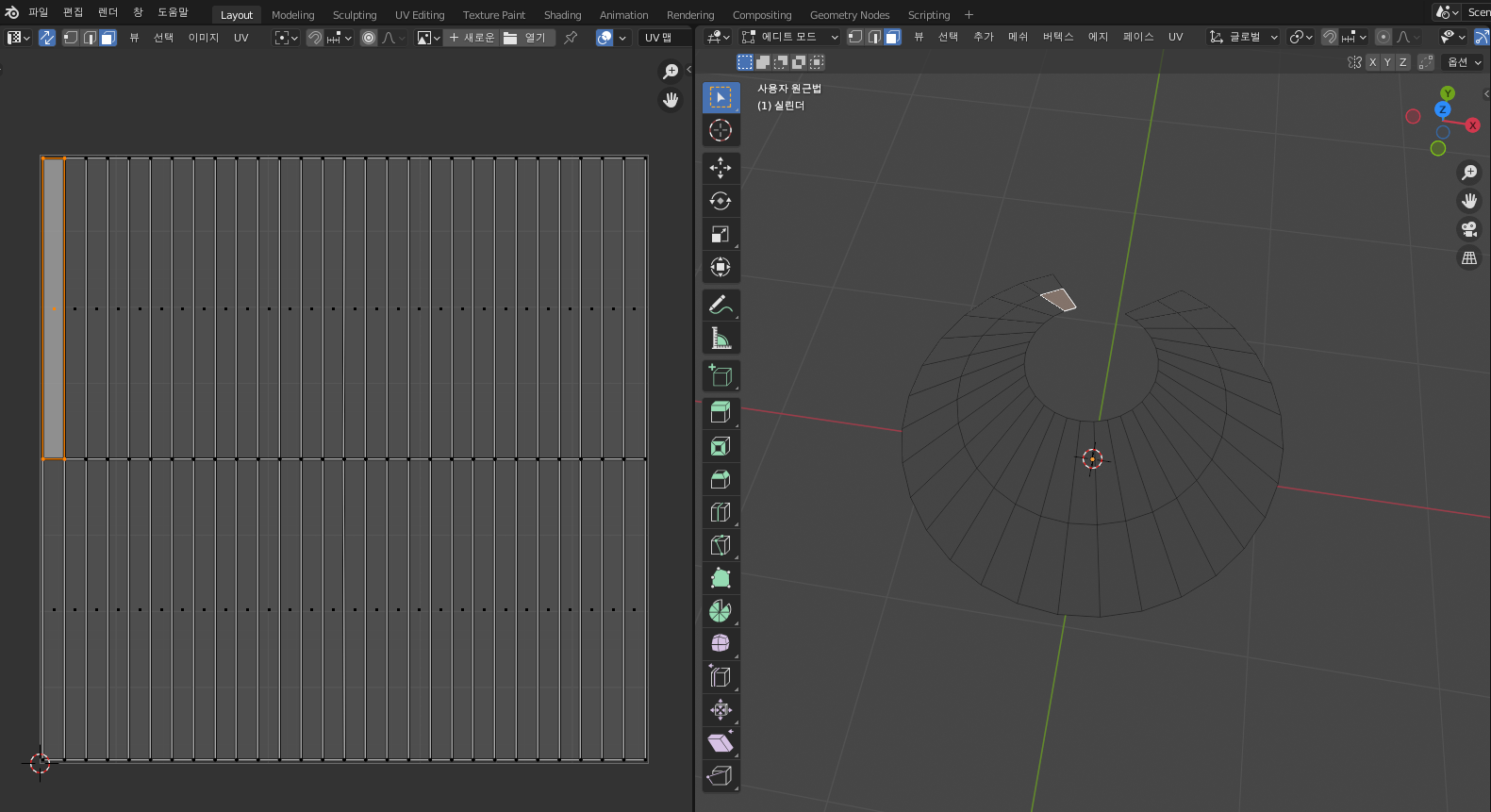
Task: Select the Extrude Region tool
Action: [721, 413]
